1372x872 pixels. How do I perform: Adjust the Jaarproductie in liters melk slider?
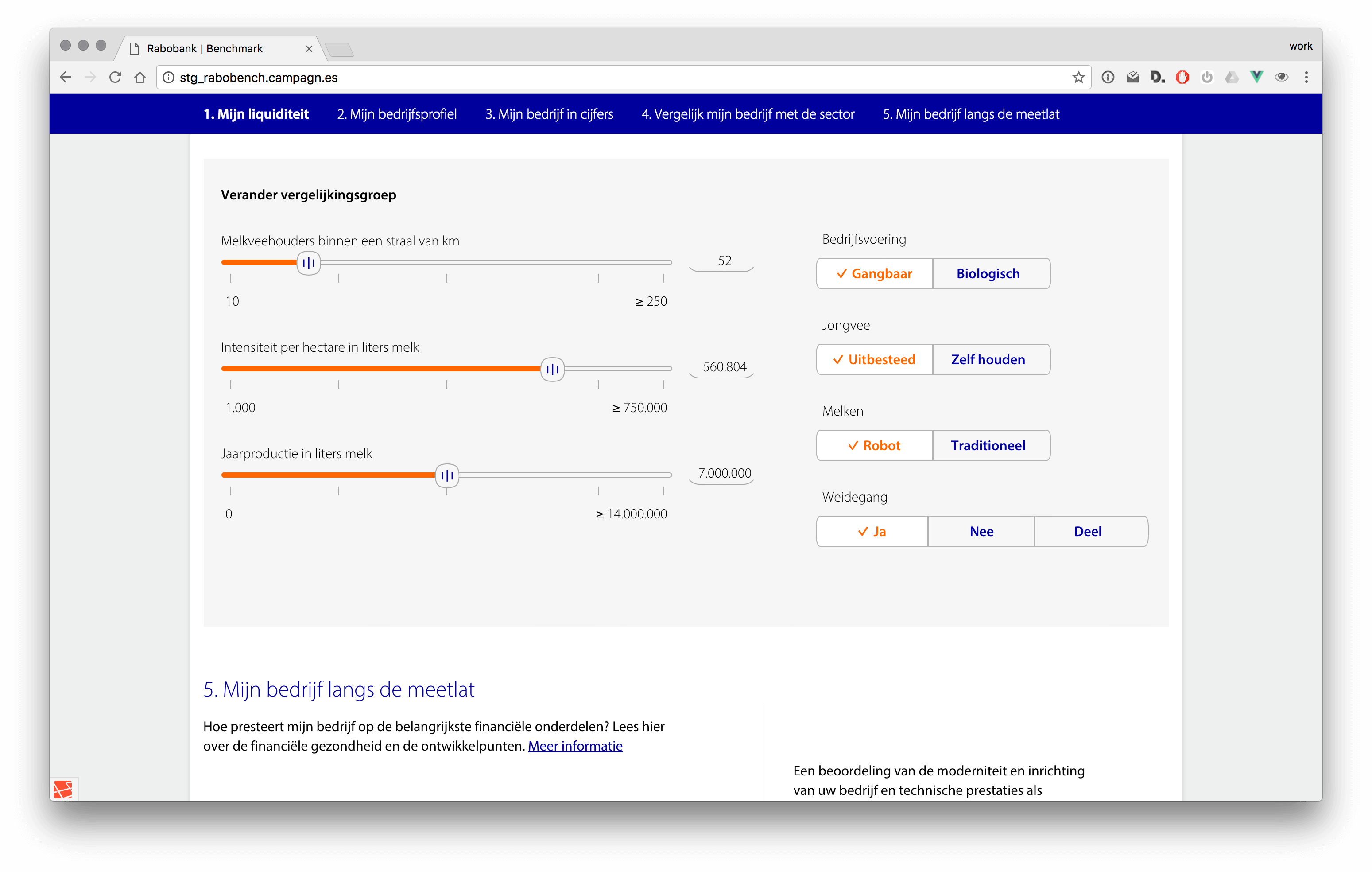[447, 475]
